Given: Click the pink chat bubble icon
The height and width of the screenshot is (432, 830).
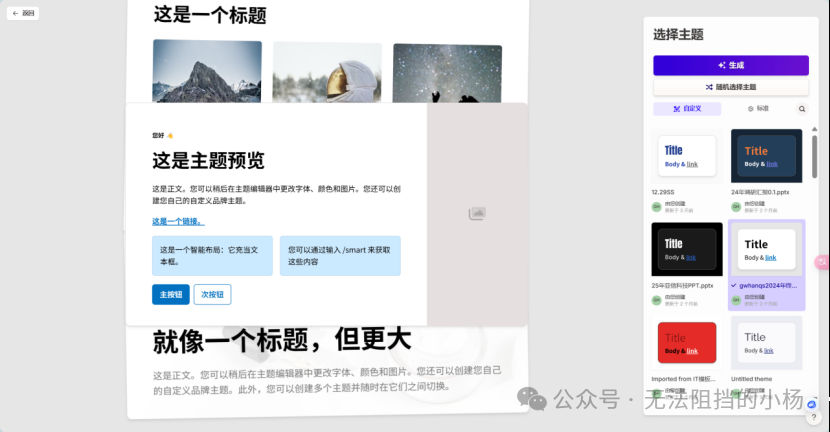Looking at the screenshot, I should [x=822, y=262].
